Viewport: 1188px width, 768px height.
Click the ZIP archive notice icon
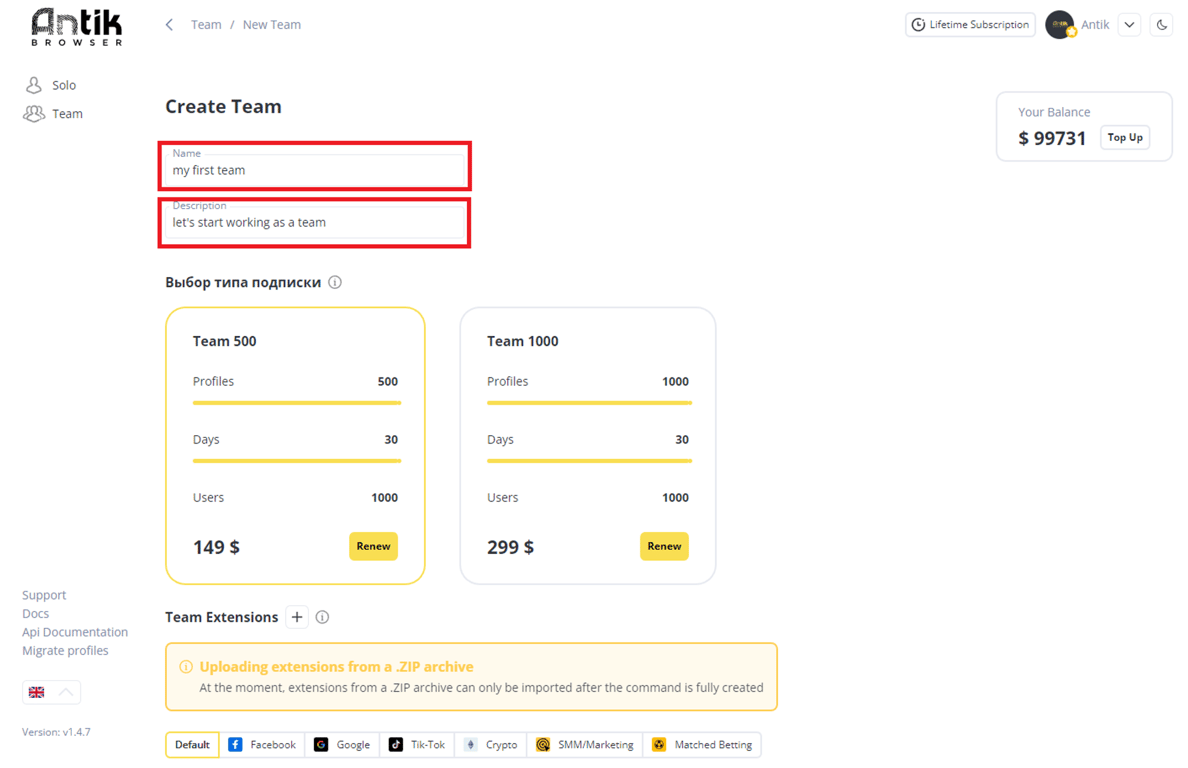[186, 667]
